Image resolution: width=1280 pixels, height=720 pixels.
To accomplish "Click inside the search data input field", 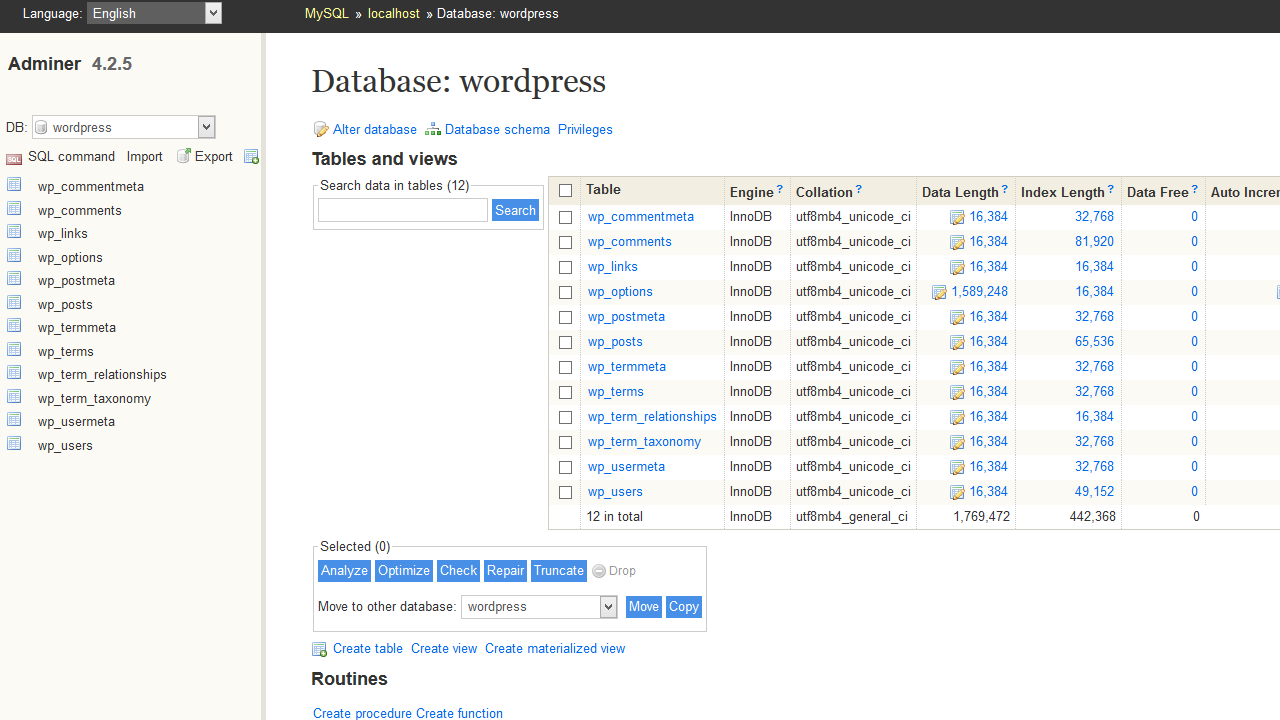I will tap(402, 210).
